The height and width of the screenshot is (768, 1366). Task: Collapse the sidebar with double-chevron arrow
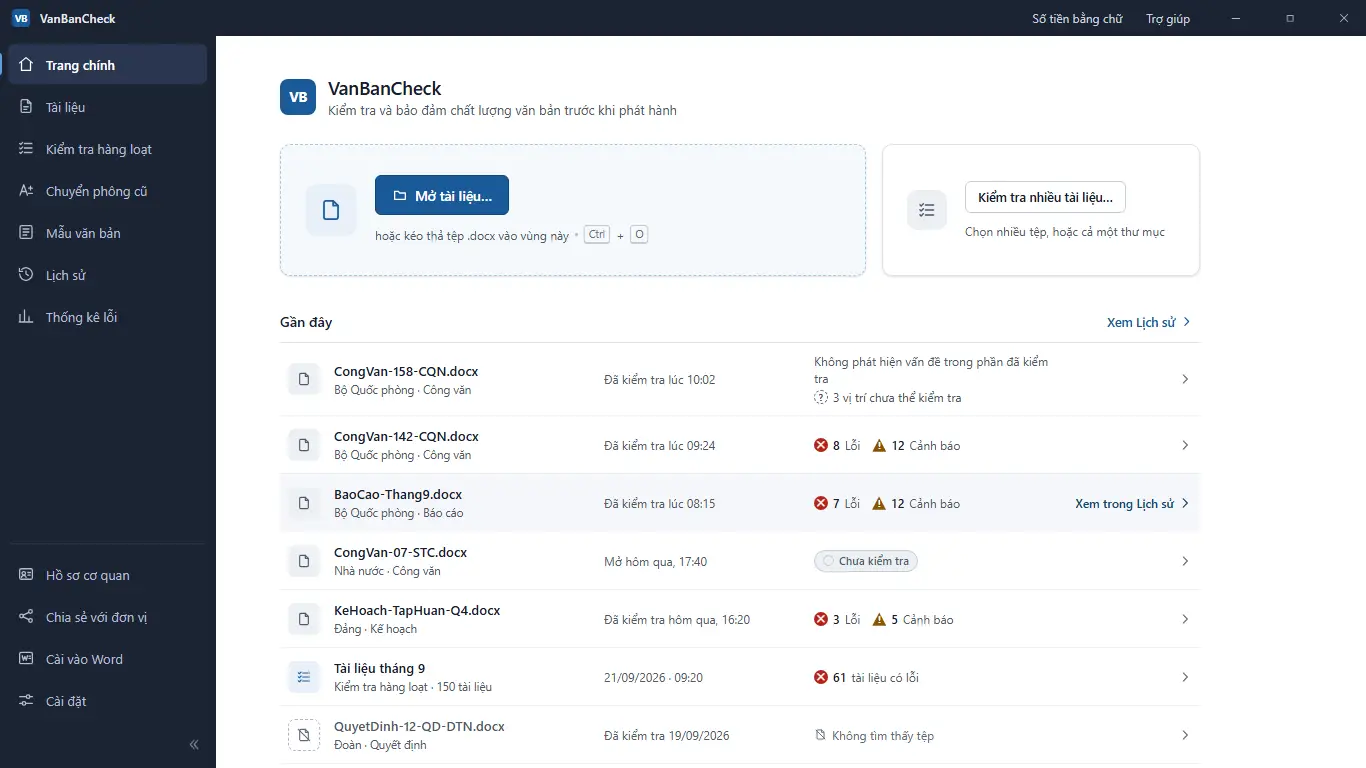(x=194, y=744)
